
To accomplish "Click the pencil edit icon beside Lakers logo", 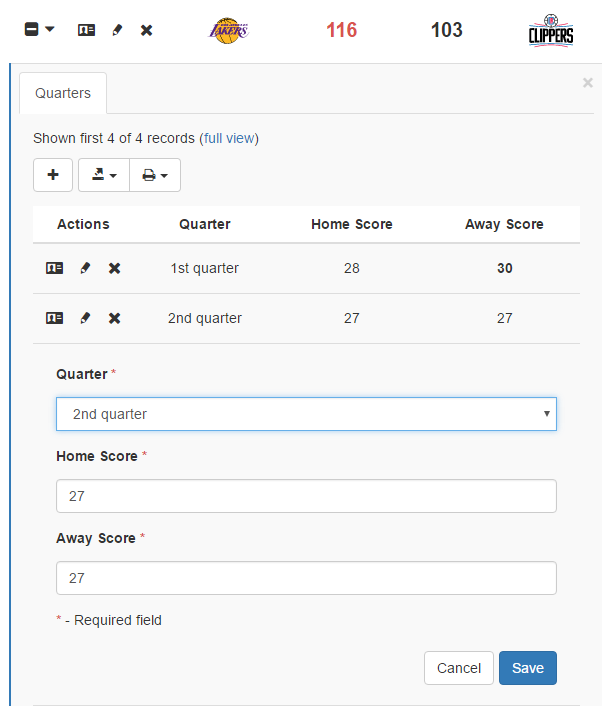I will [x=117, y=30].
